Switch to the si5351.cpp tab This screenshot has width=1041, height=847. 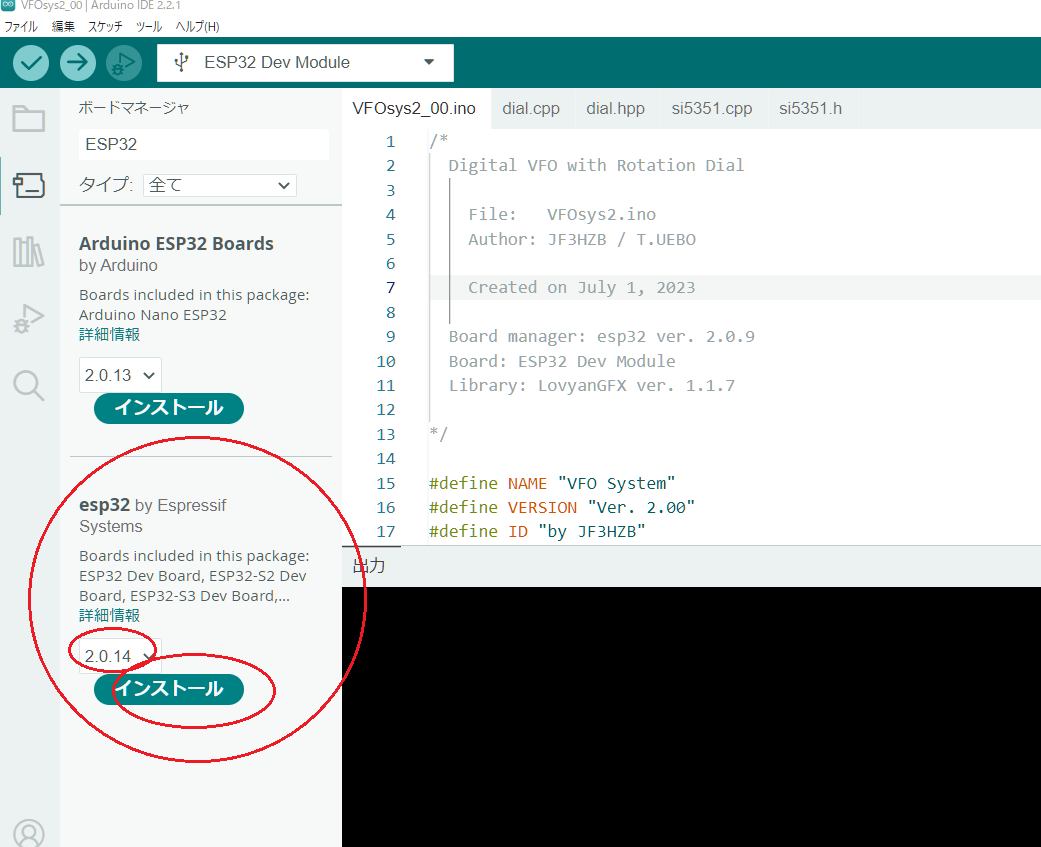[x=712, y=109]
